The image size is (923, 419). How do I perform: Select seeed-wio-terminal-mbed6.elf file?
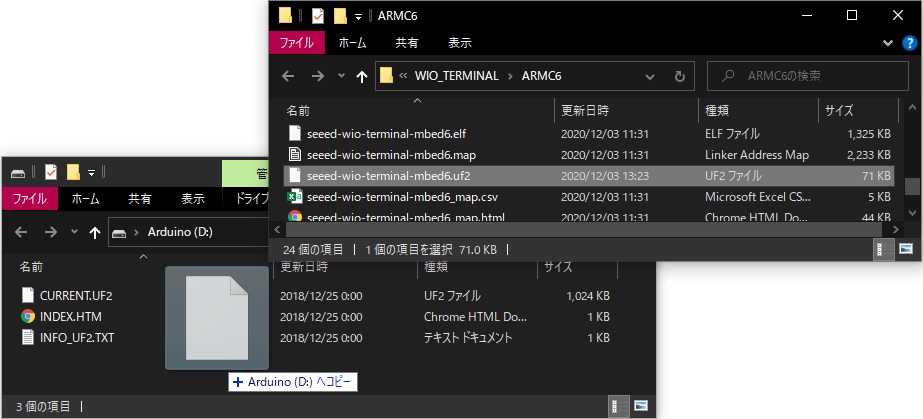[x=386, y=134]
